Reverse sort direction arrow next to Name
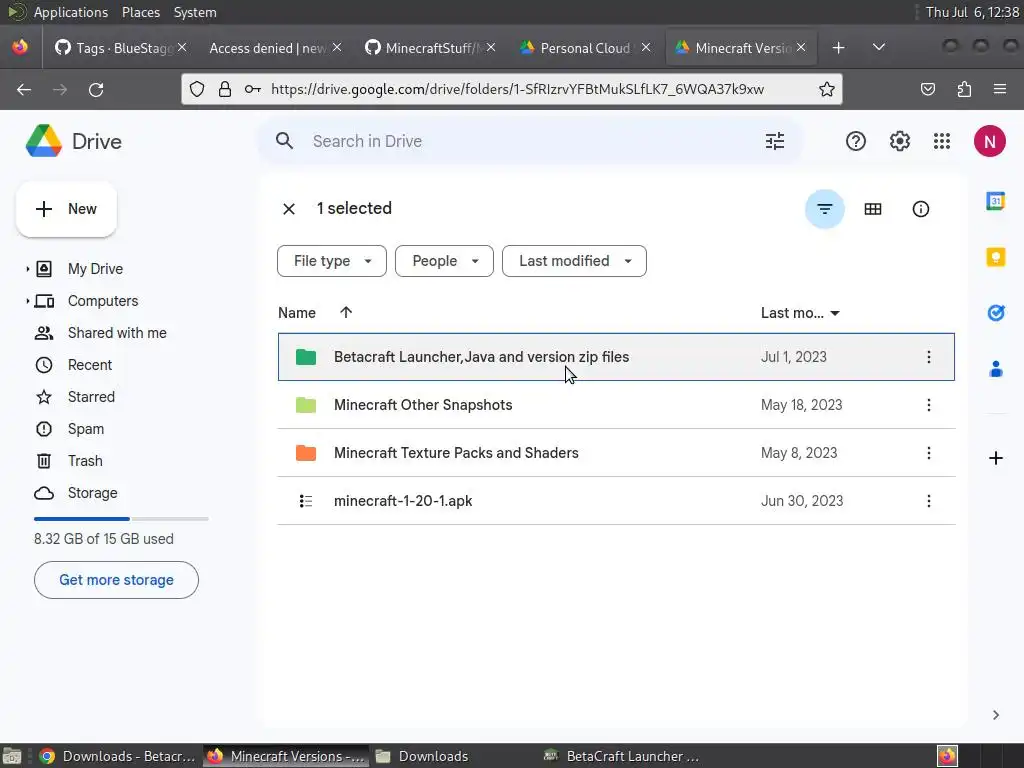The image size is (1024, 768). pos(346,313)
